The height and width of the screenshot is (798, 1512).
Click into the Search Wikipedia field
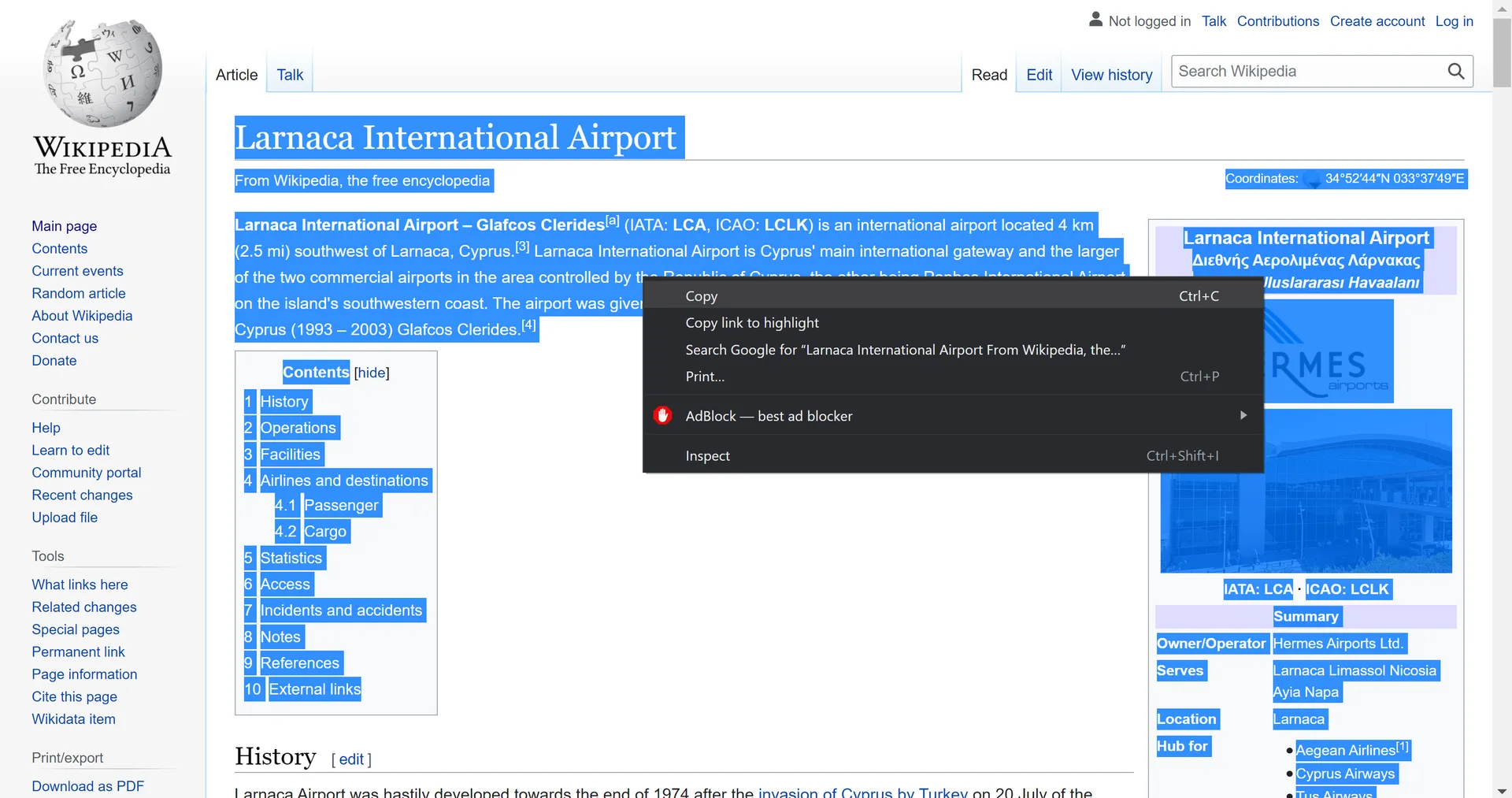[1306, 72]
